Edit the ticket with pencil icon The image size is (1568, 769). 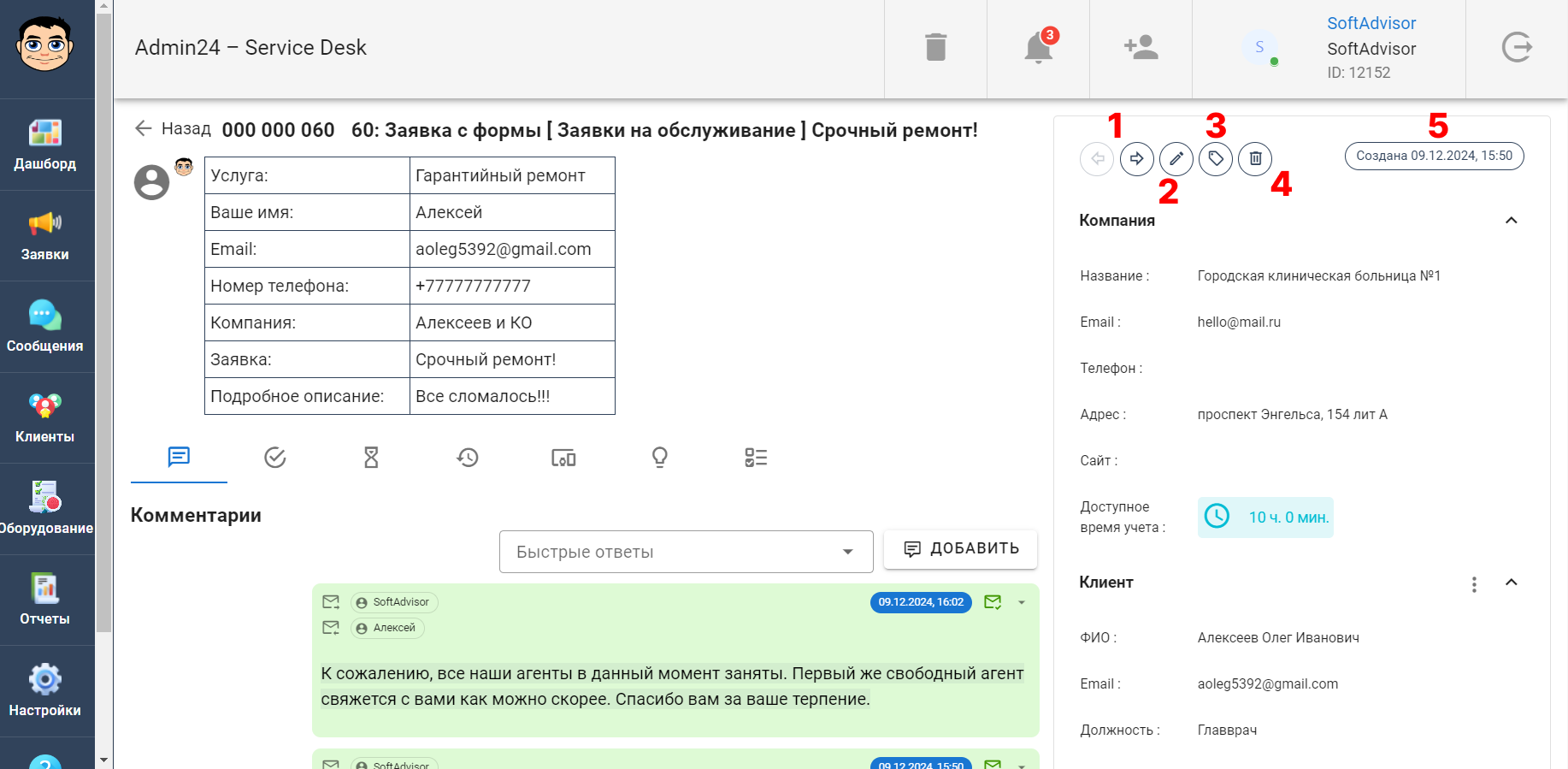(1176, 159)
